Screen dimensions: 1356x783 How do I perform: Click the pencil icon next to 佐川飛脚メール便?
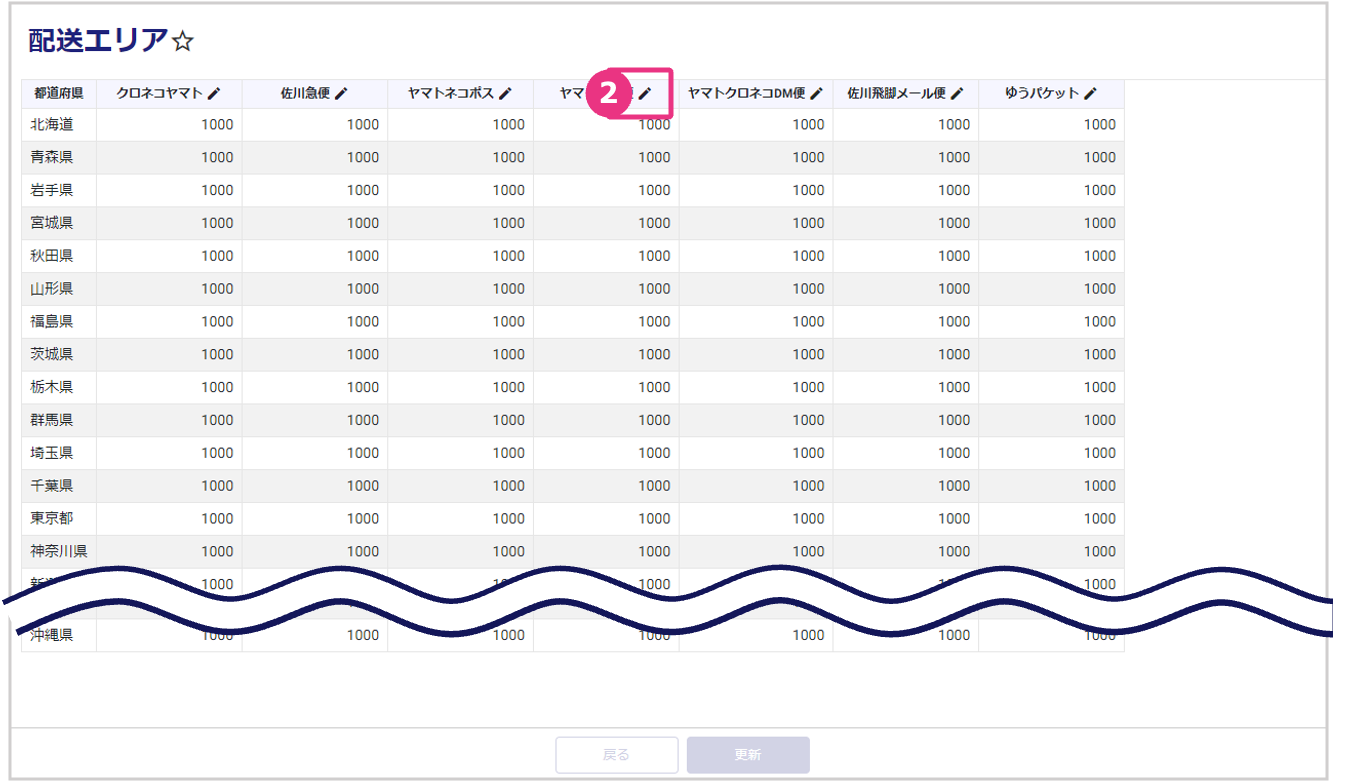957,93
